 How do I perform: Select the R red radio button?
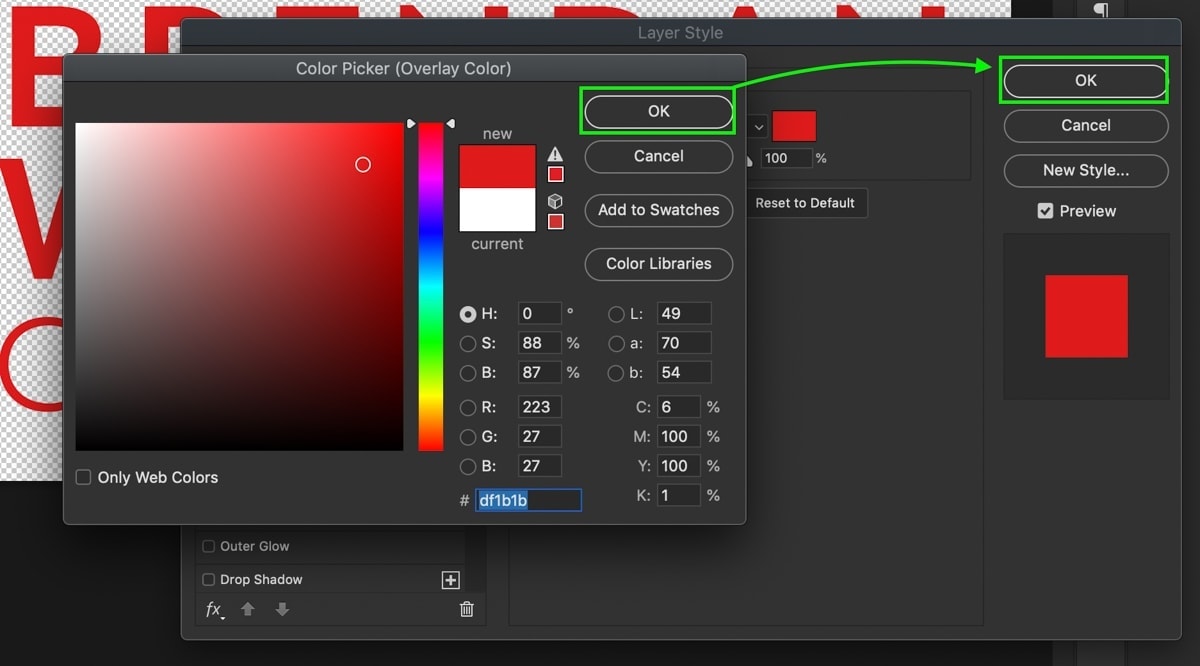point(468,407)
